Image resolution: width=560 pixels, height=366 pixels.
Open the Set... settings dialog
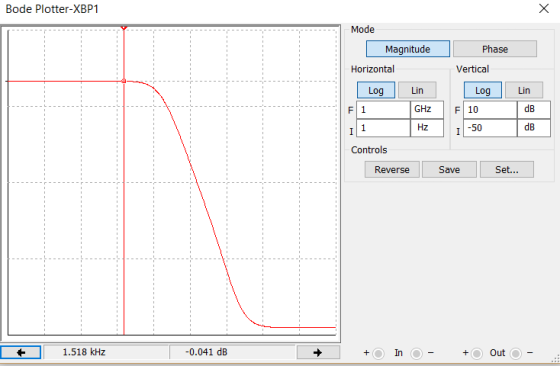tap(507, 170)
